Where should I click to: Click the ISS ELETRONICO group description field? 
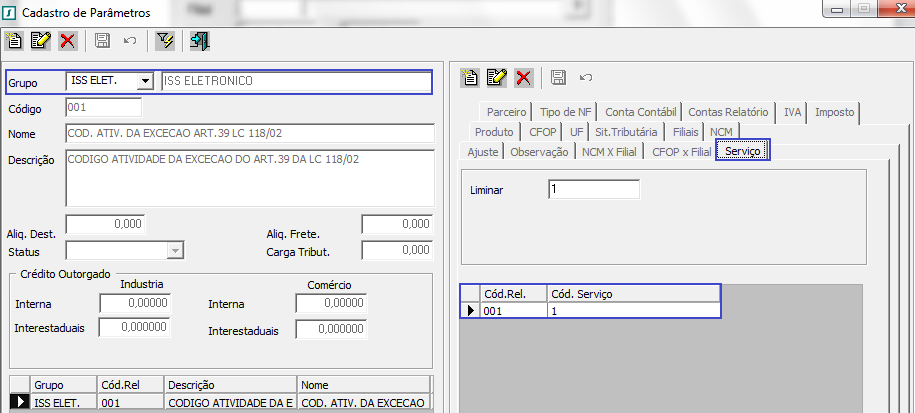coord(296,82)
